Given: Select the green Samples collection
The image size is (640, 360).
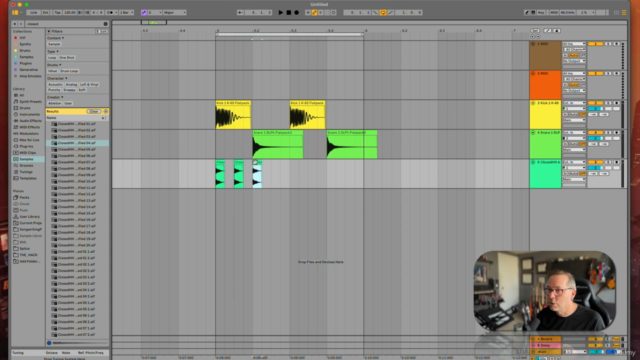Looking at the screenshot, I should pos(27,57).
